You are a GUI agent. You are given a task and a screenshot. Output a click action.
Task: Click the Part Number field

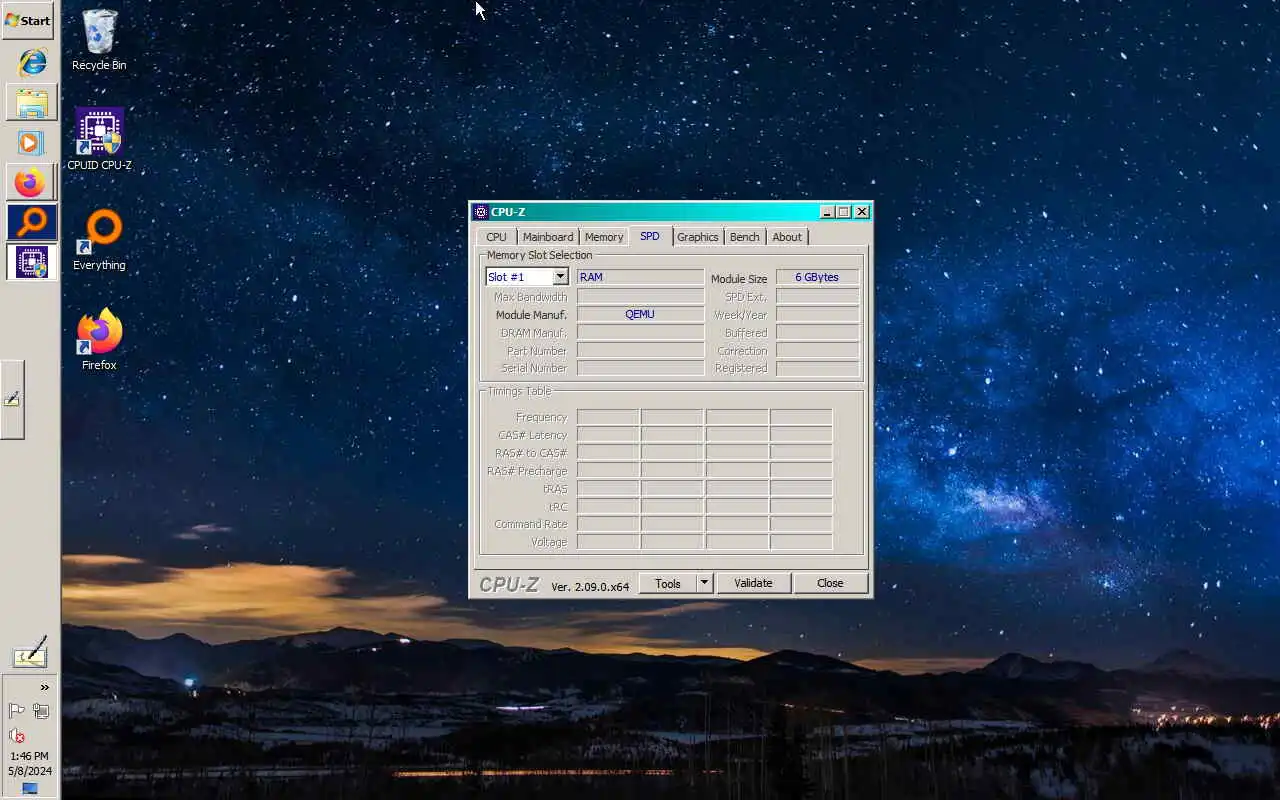(640, 350)
